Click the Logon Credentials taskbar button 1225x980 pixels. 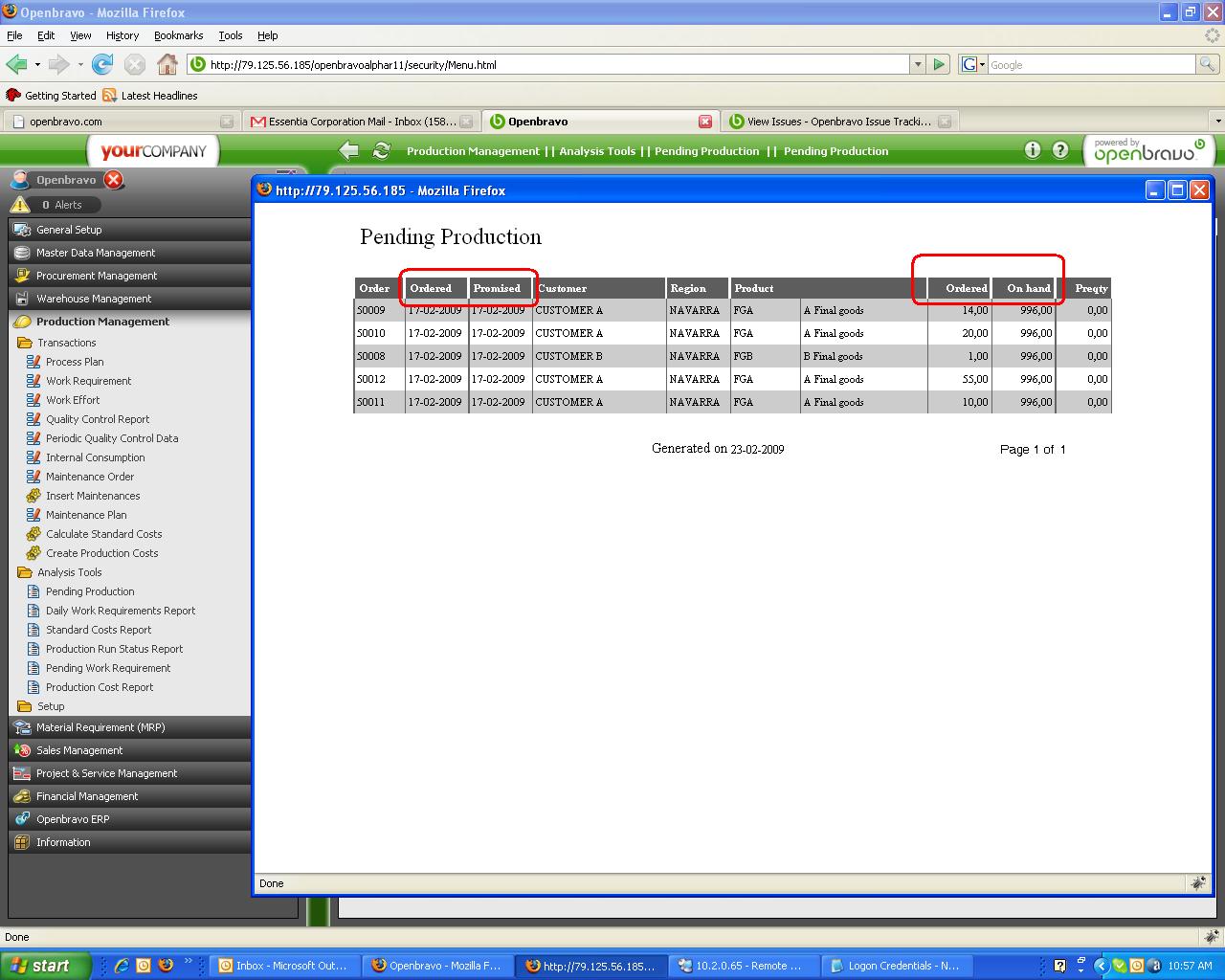pyautogui.click(x=896, y=966)
